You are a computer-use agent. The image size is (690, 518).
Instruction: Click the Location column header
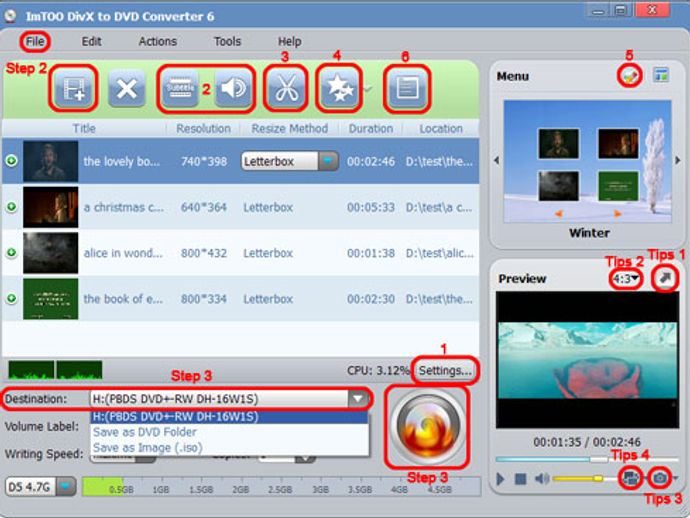point(441,129)
